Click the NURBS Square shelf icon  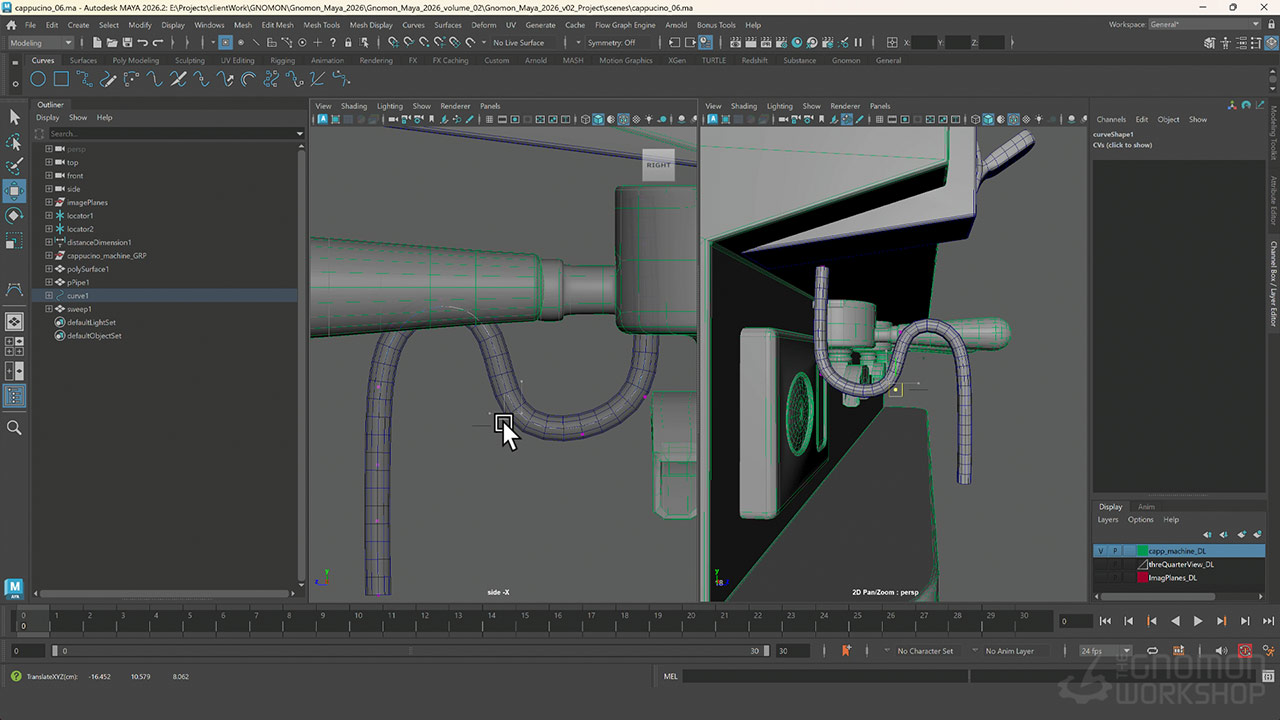click(61, 80)
